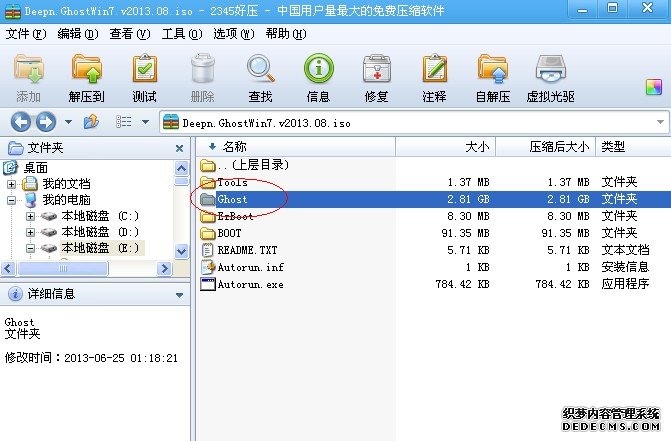Collapse the 详细信息 details panel
The width and height of the screenshot is (671, 441).
click(x=179, y=295)
